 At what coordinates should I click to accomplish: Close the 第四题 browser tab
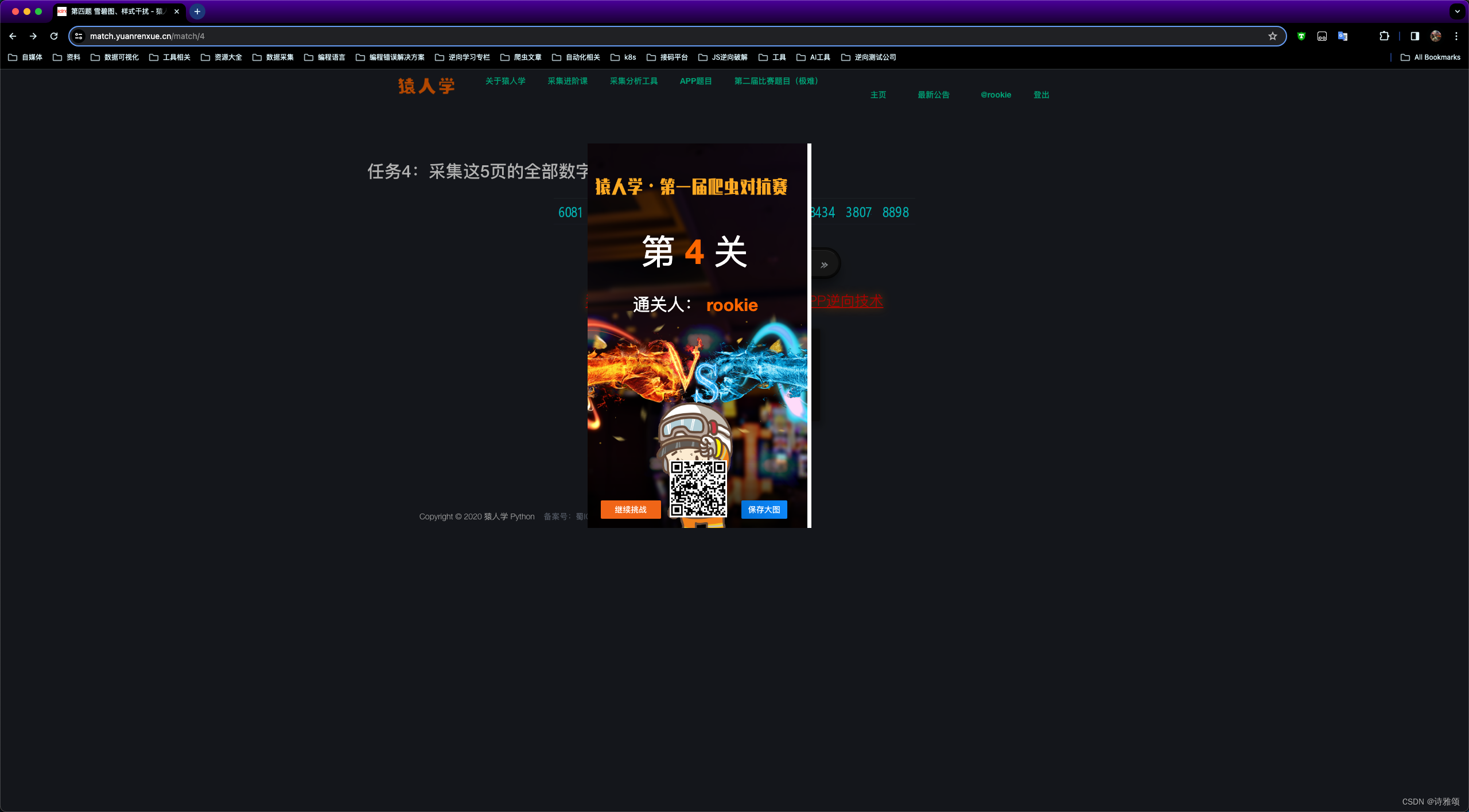(177, 11)
